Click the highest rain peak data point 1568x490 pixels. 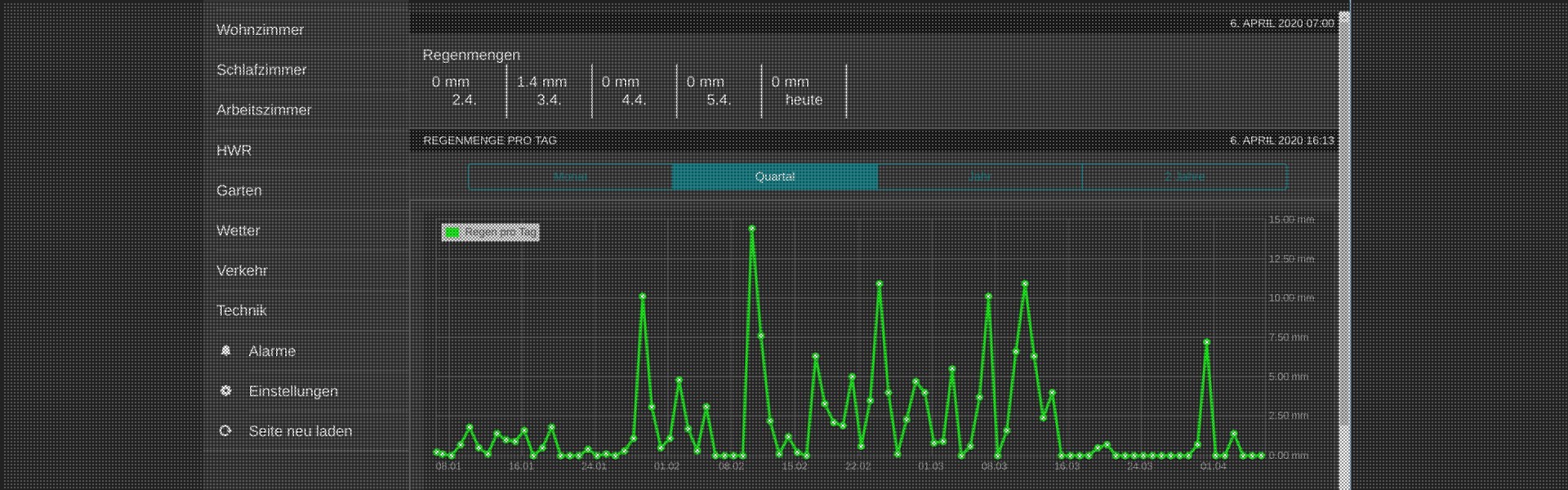point(751,229)
